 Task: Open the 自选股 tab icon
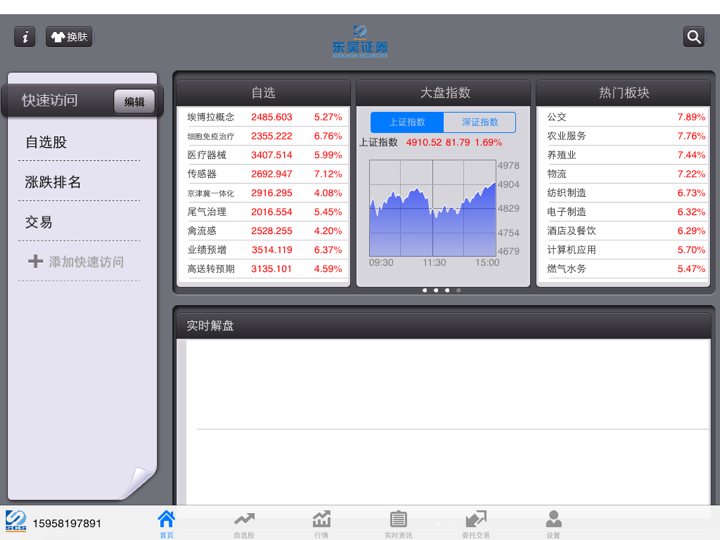point(244,524)
